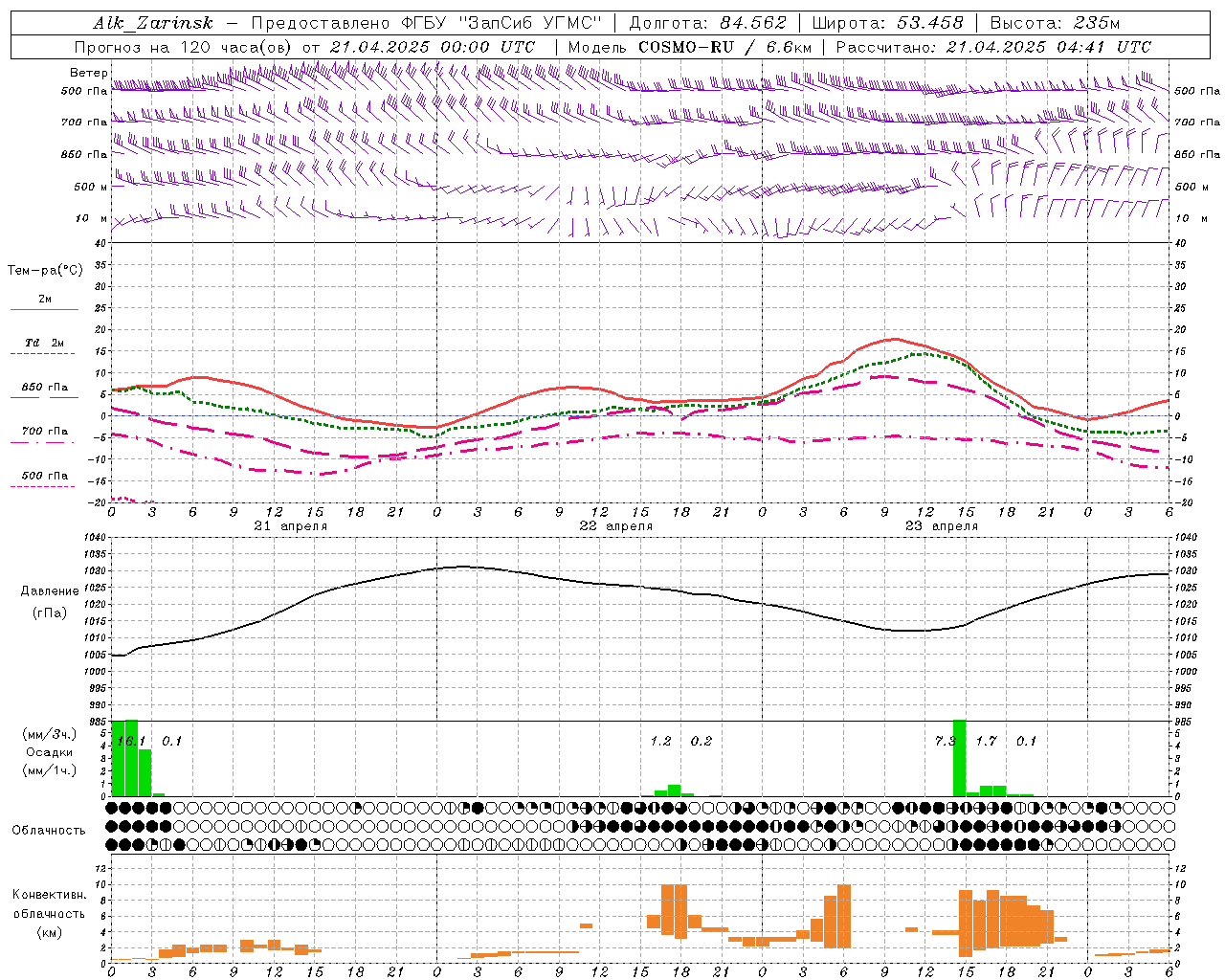Image resolution: width=1225 pixels, height=980 pixels.
Task: Click the forecast length text "Прогноз на 120 часа(ов)"
Action: coord(184,47)
